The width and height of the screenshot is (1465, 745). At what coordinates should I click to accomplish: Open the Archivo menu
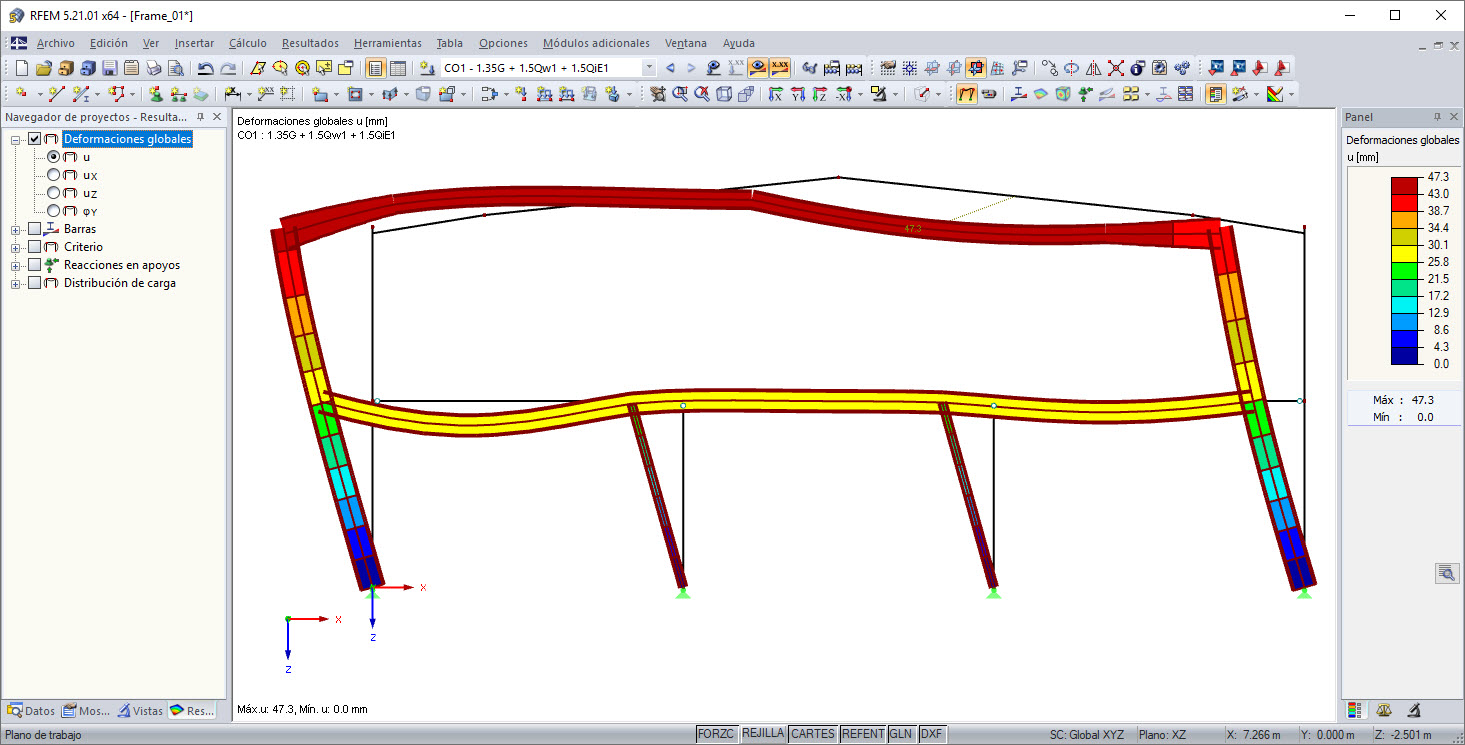[x=55, y=43]
